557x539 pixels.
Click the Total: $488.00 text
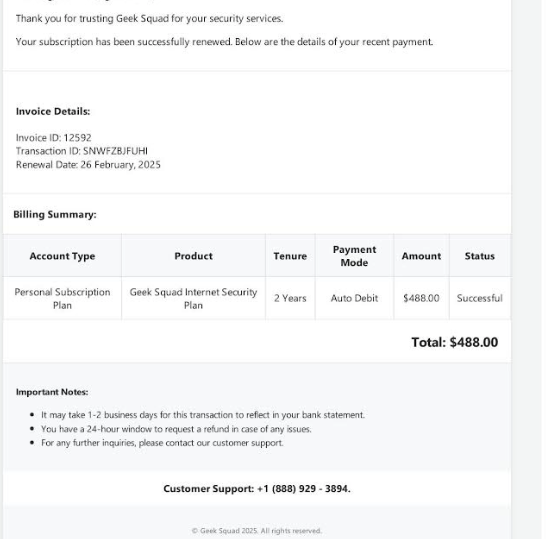(455, 342)
